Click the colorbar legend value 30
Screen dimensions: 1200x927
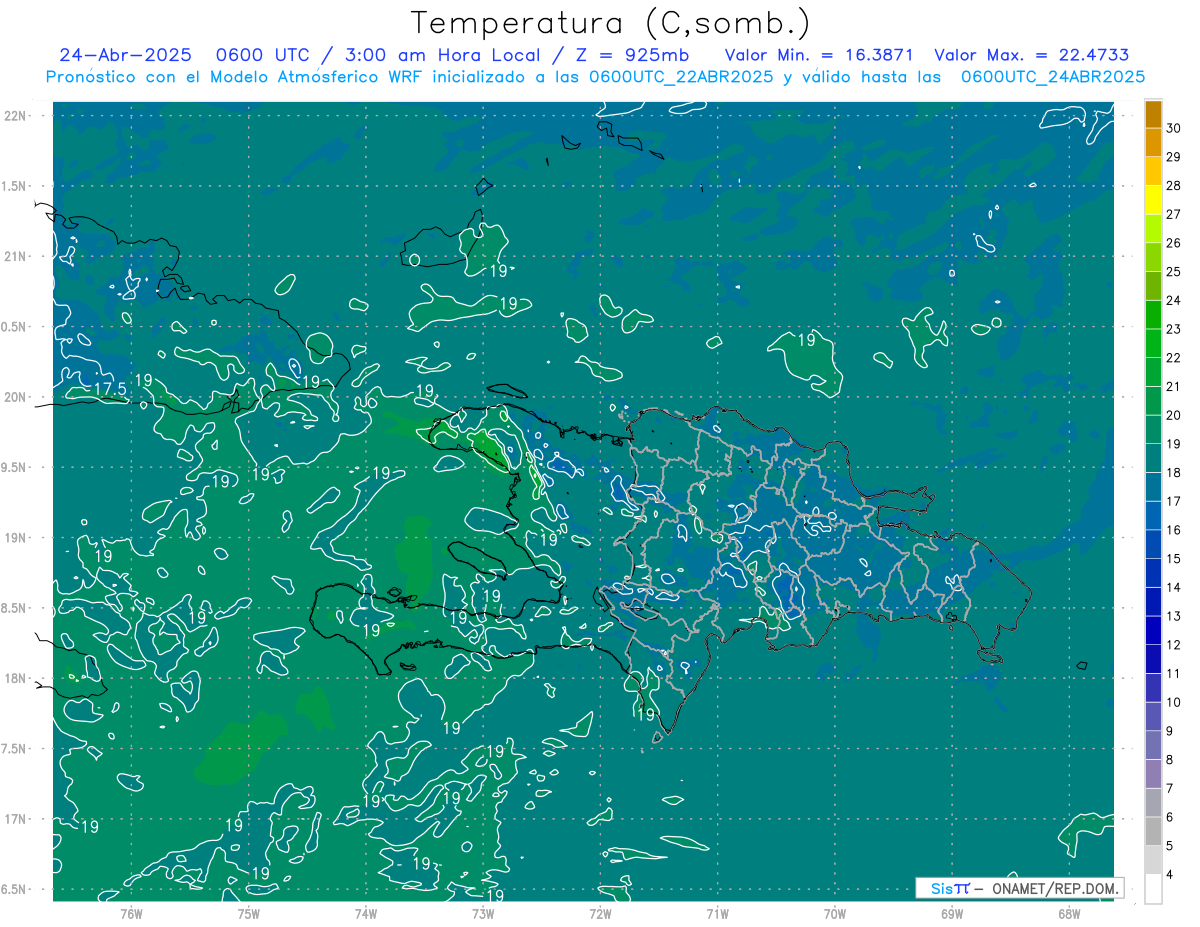[1174, 128]
